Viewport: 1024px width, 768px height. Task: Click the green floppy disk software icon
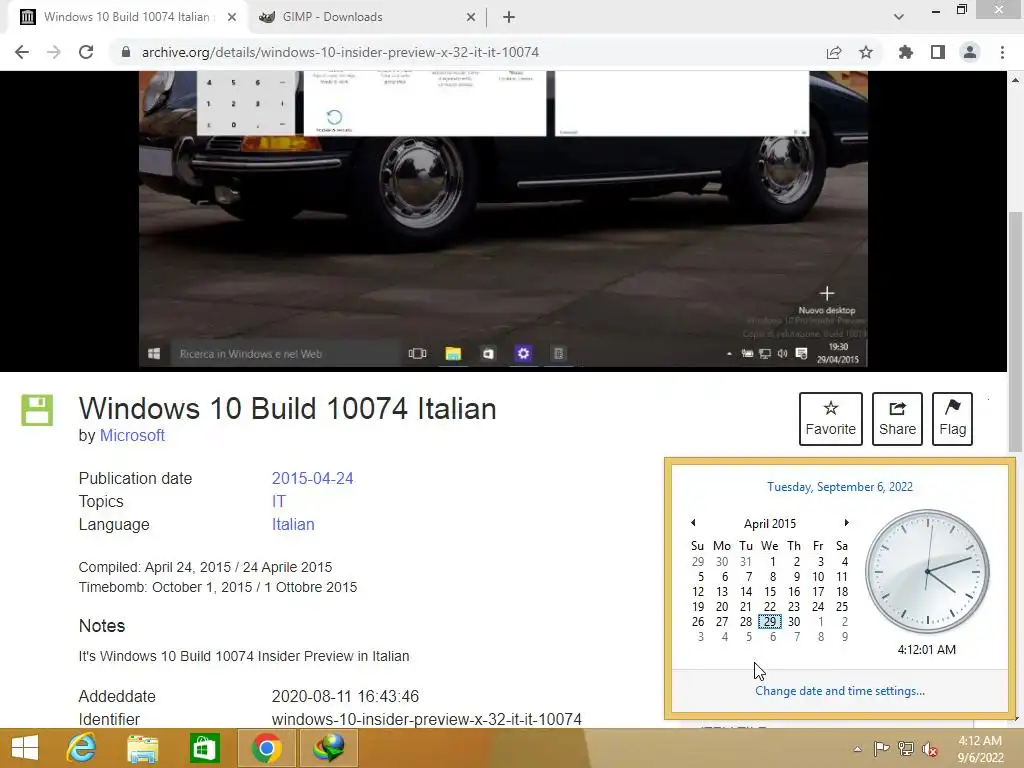coord(37,411)
